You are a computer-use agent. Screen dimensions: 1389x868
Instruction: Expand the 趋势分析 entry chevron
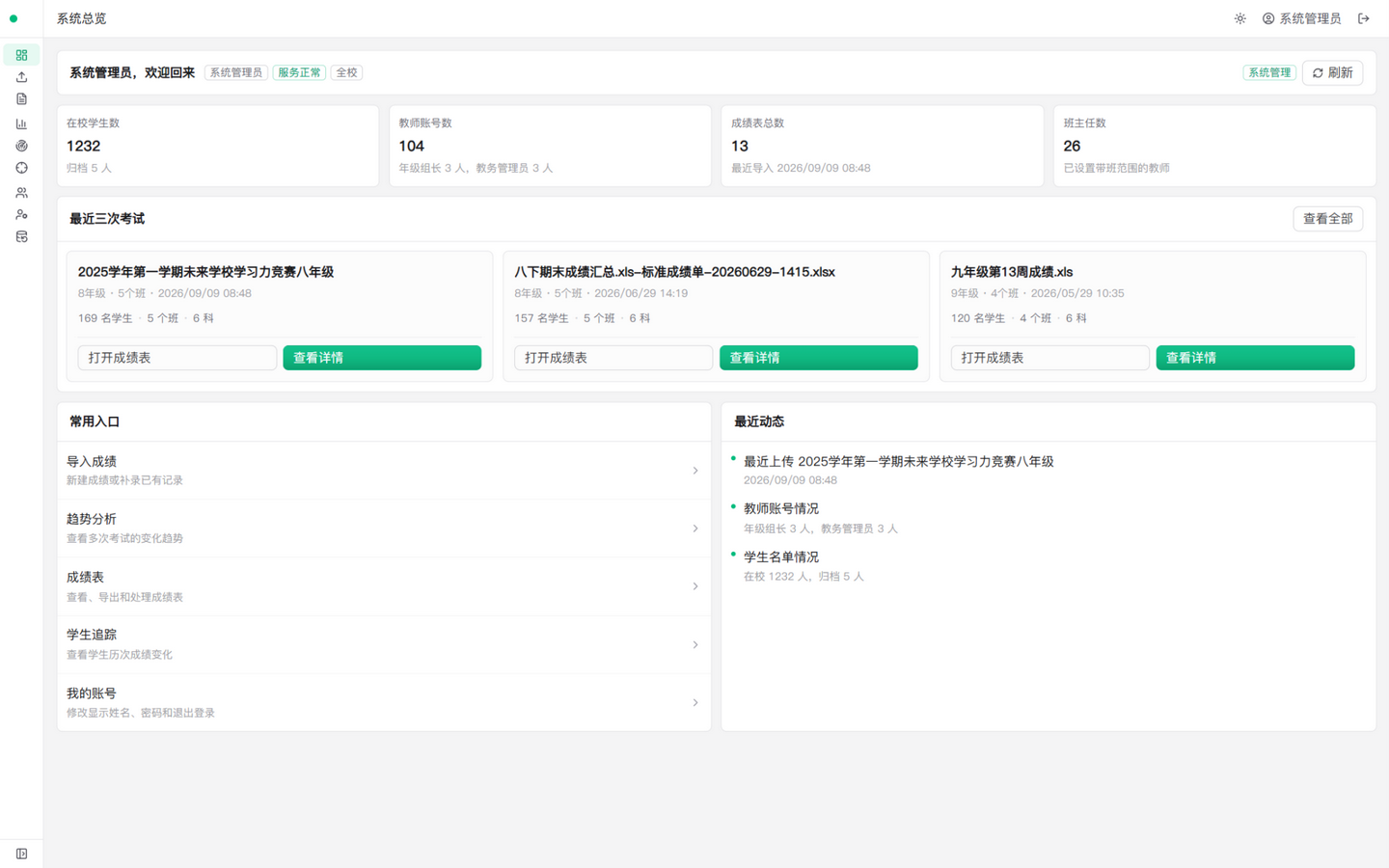[695, 529]
